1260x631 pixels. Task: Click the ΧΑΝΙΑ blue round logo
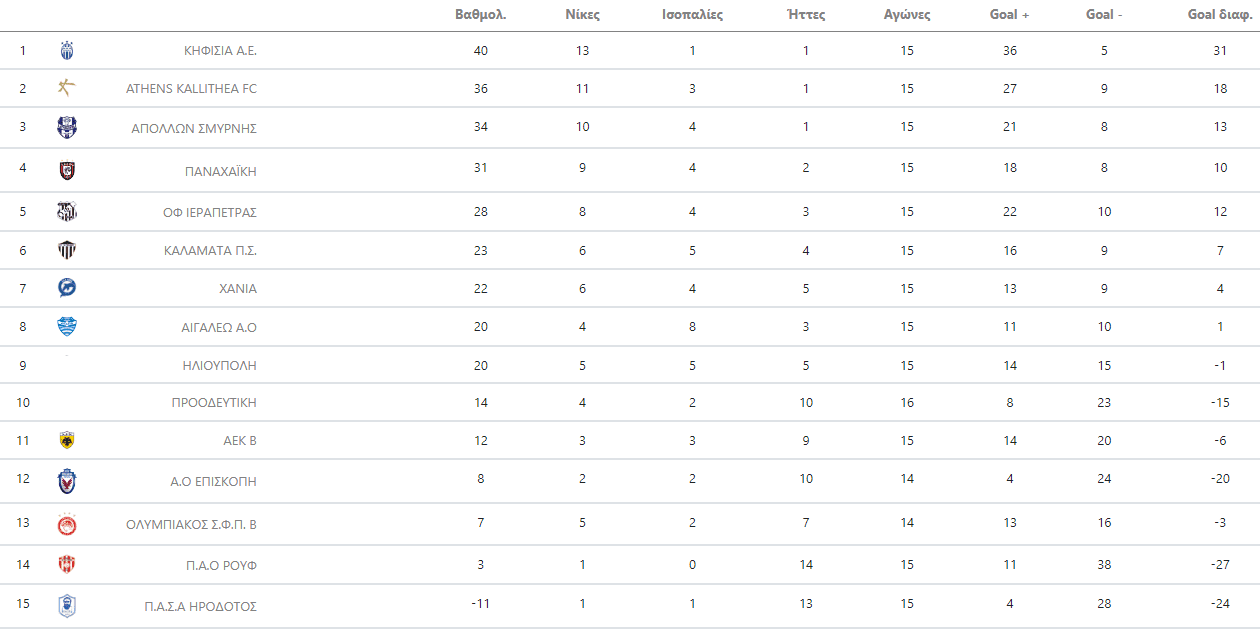tap(67, 288)
